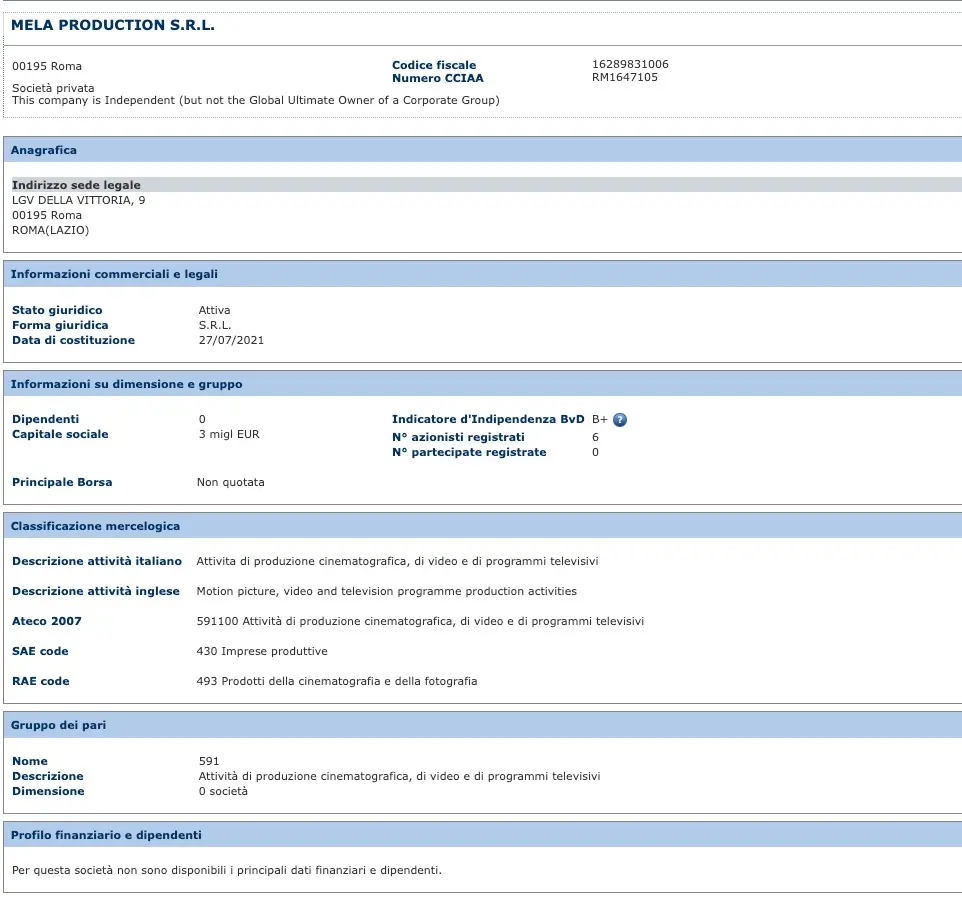Expand the Informazioni su dimensione e gruppo header
This screenshot has width=962, height=900.
[126, 384]
